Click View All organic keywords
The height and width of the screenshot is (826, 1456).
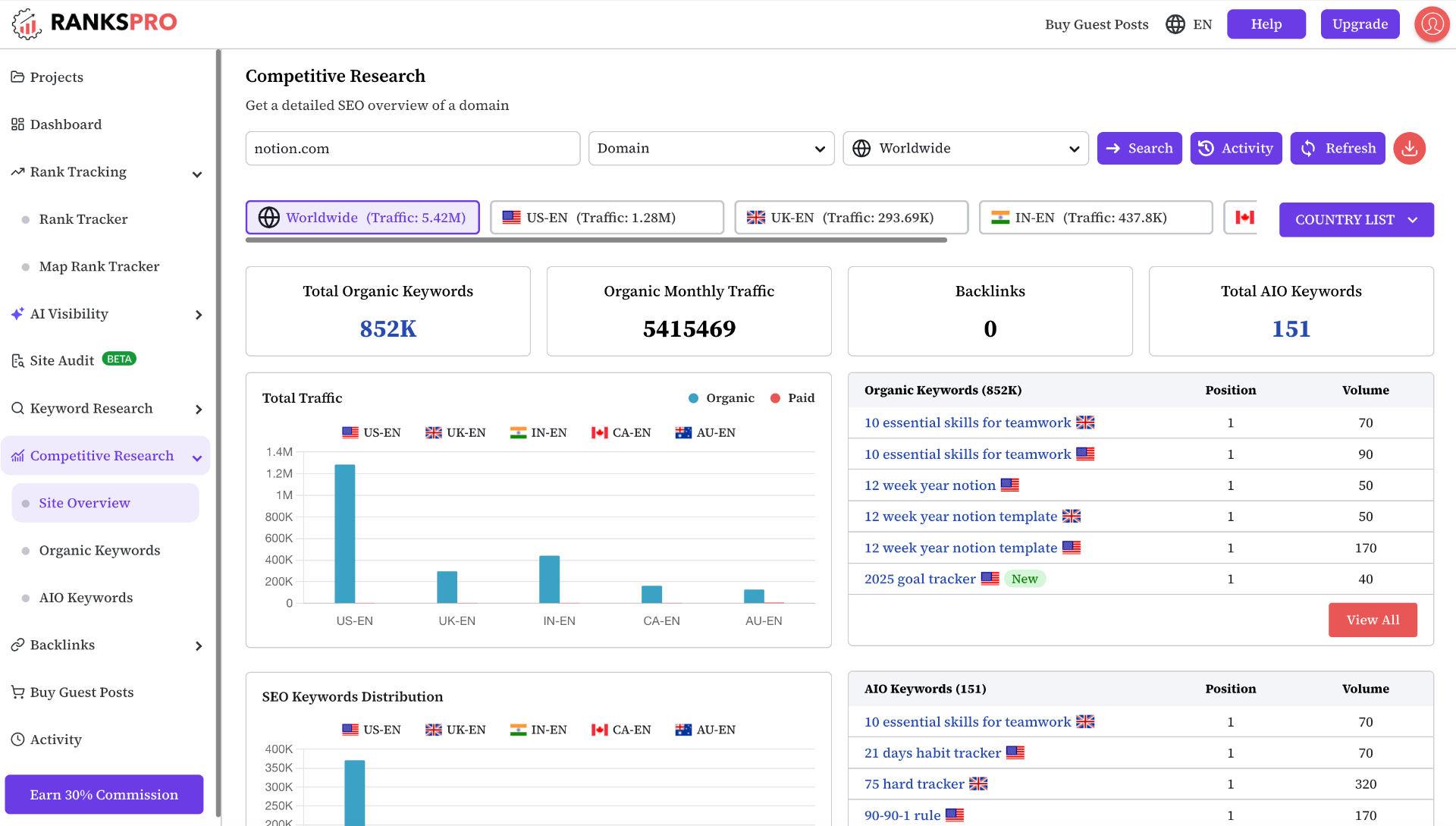click(x=1373, y=620)
